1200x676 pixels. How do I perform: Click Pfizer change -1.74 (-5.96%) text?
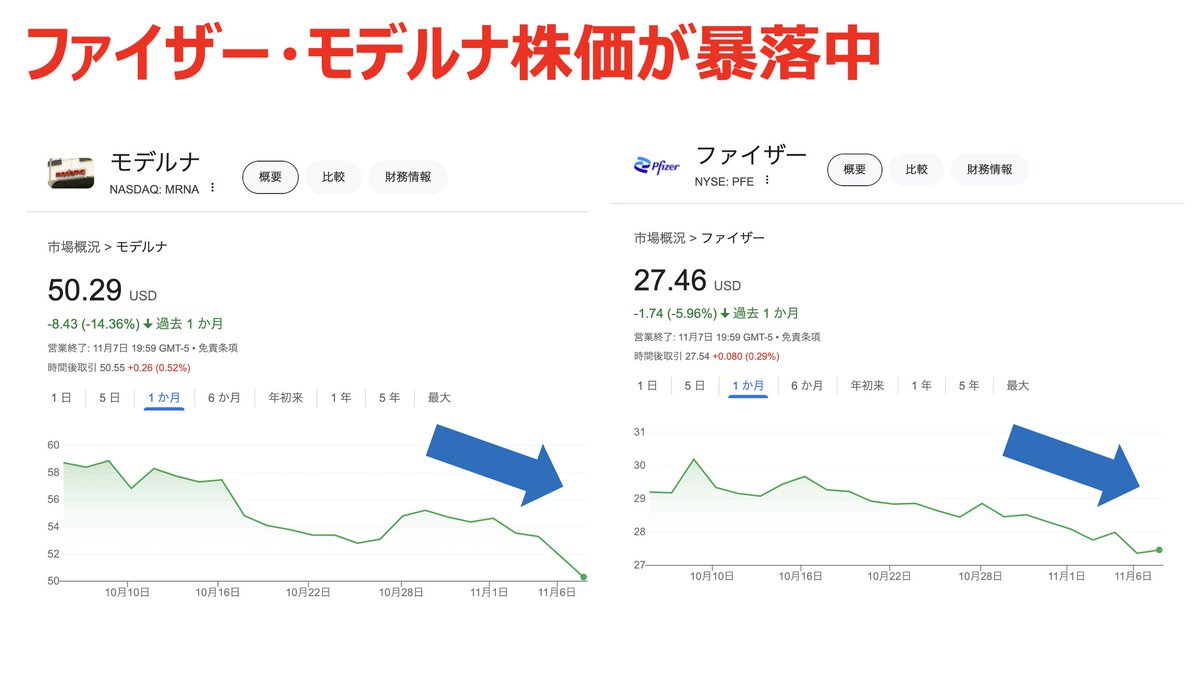[676, 313]
